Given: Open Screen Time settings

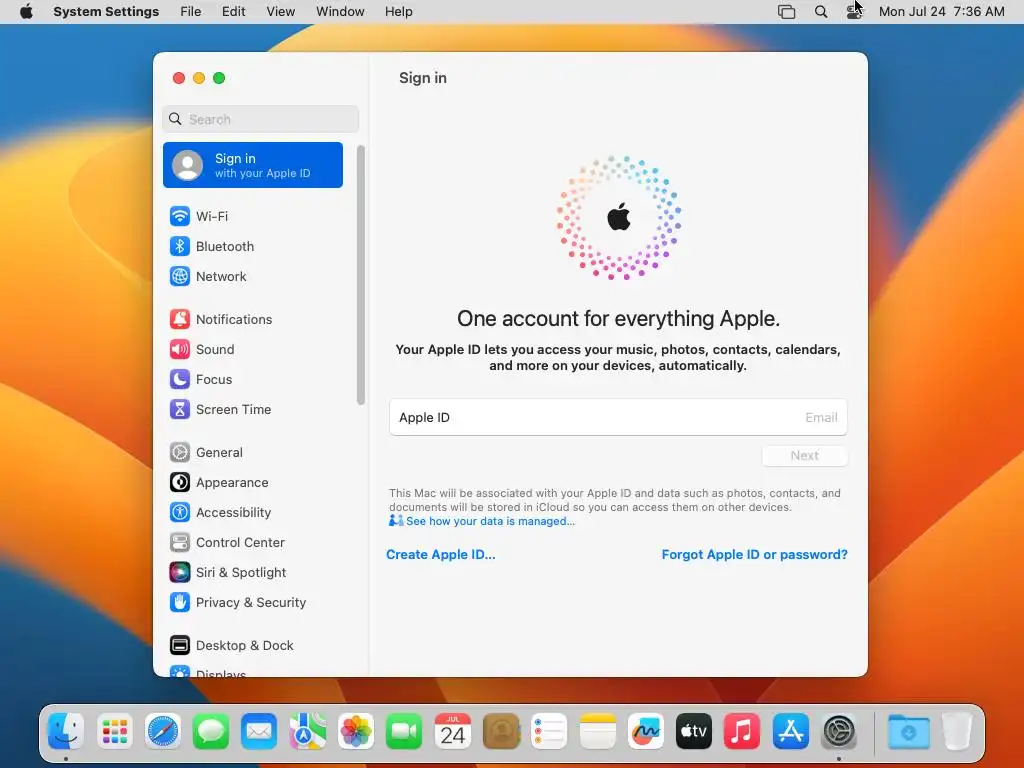Looking at the screenshot, I should click(x=252, y=409).
